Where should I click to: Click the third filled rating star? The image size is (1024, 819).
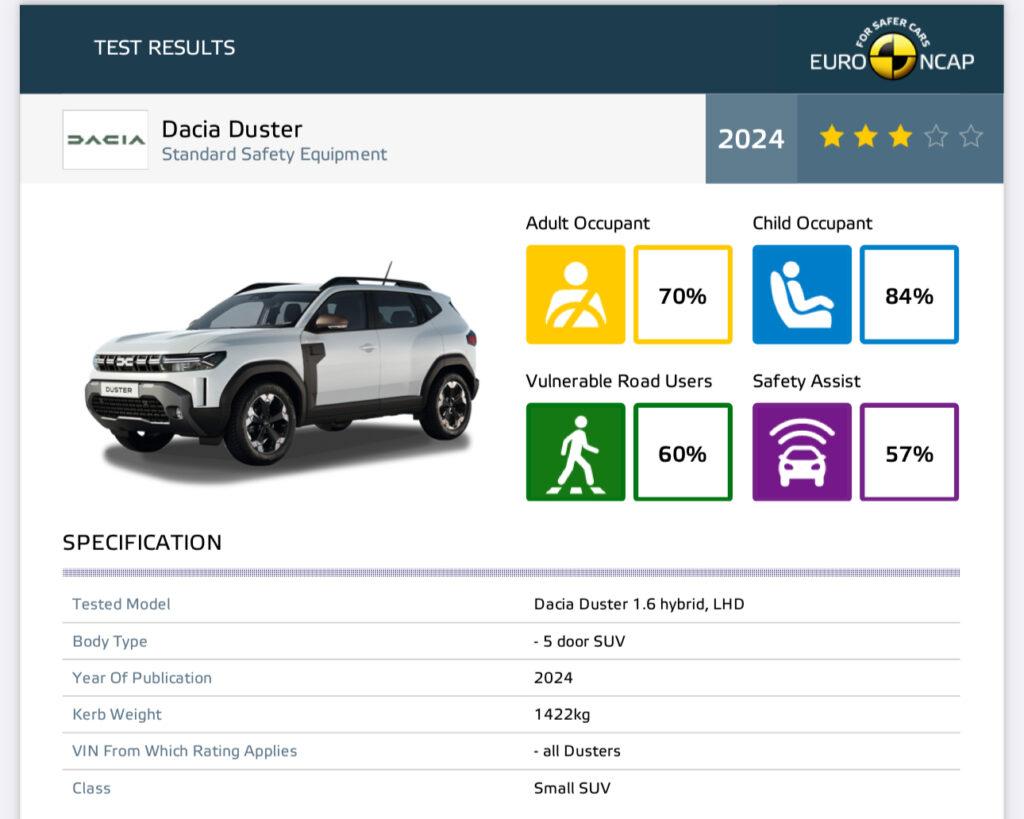900,137
